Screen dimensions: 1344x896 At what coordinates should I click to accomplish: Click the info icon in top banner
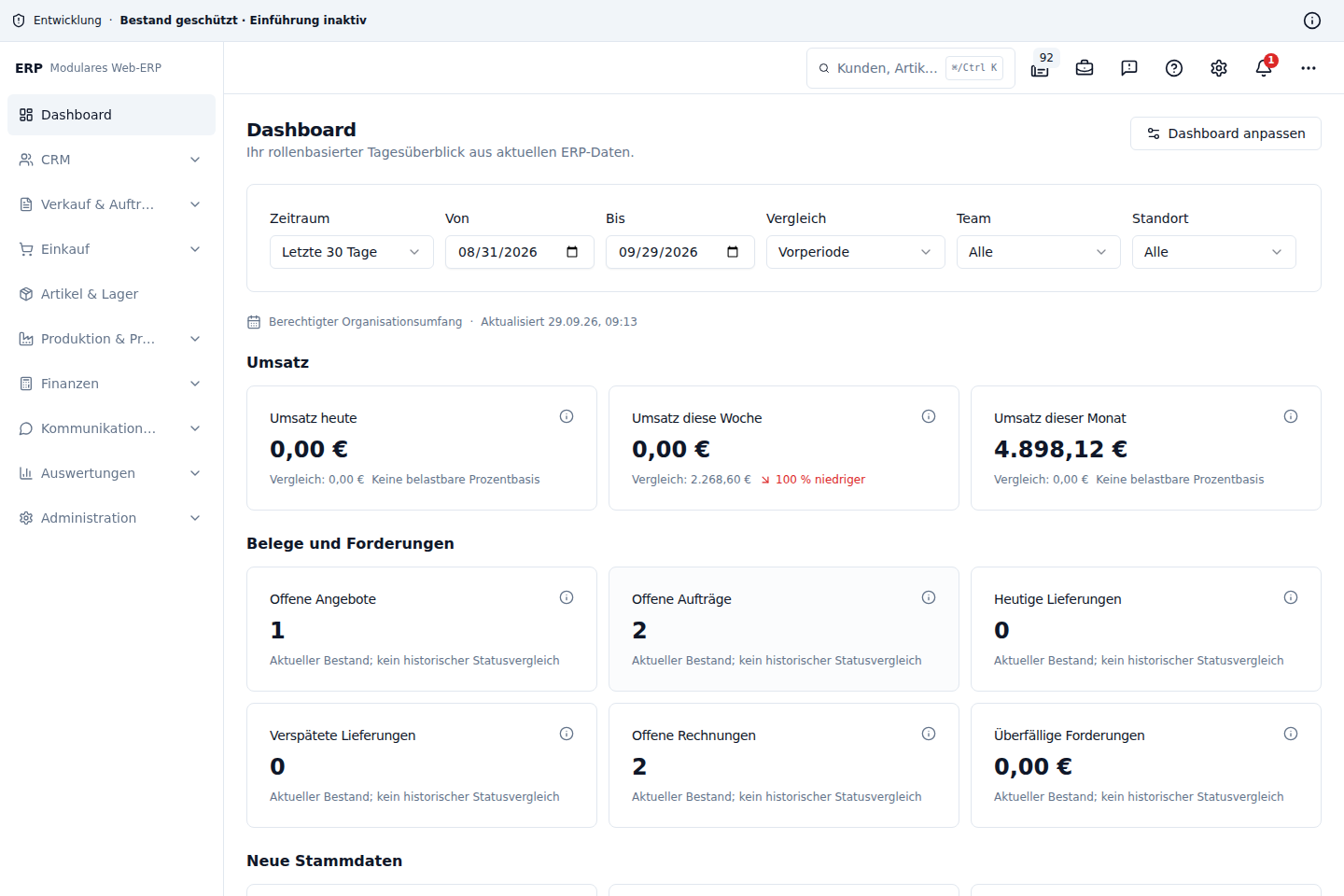tap(1312, 21)
